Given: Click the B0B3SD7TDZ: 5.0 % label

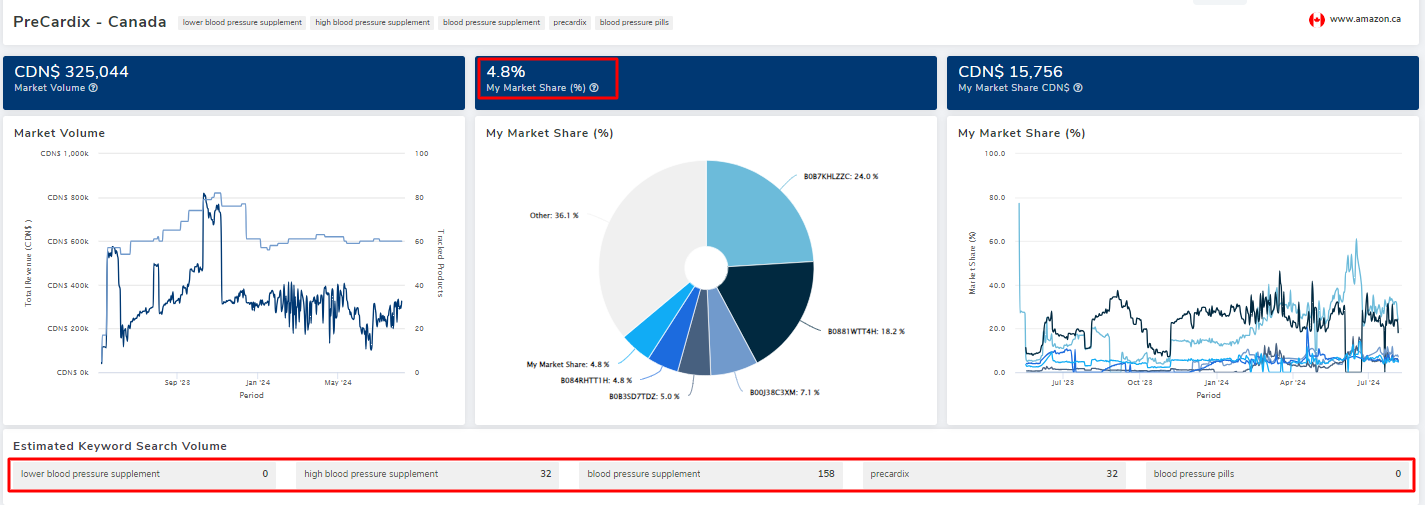Looking at the screenshot, I should [644, 396].
